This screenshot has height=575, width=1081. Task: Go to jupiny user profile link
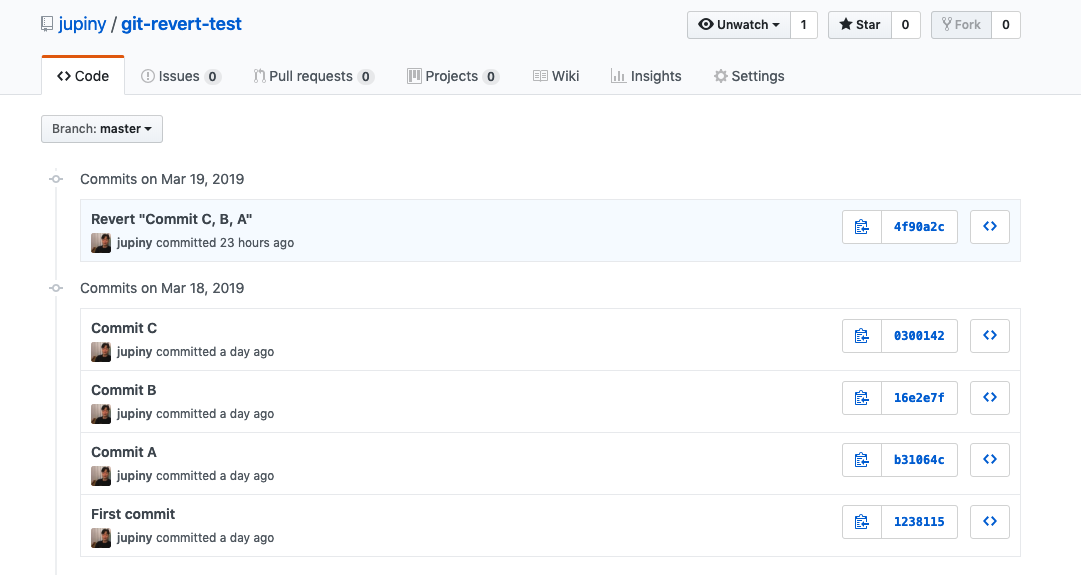(82, 24)
